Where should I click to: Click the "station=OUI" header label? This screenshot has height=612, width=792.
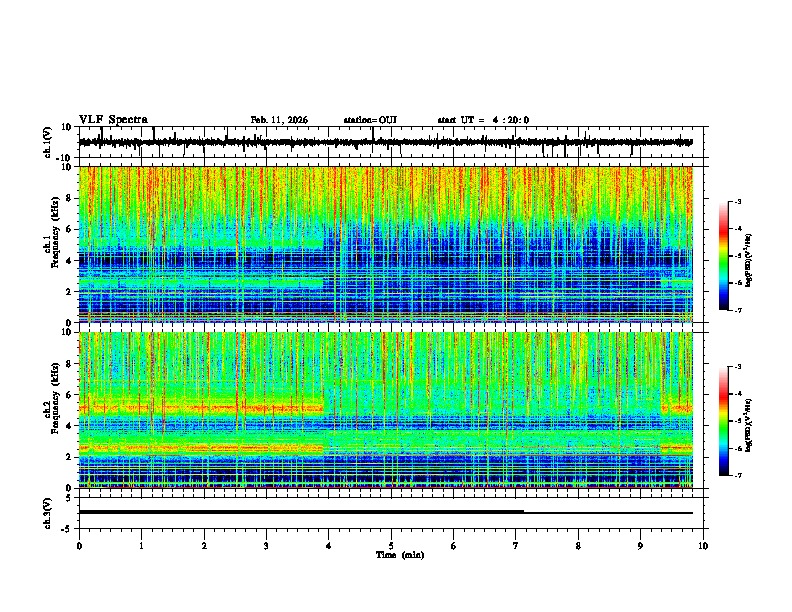pyautogui.click(x=370, y=120)
